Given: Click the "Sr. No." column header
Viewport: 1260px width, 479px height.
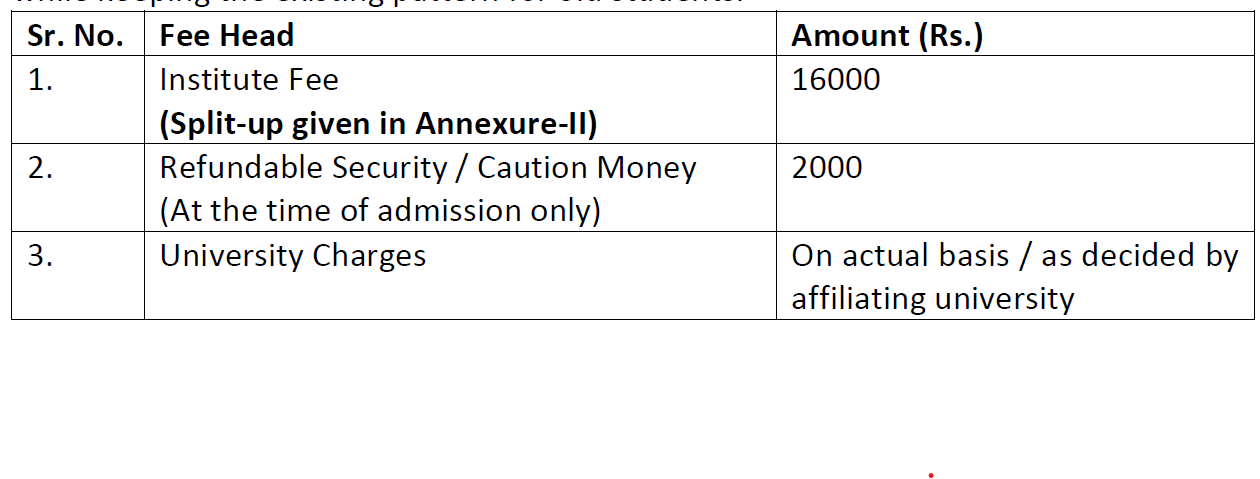Looking at the screenshot, I should (x=76, y=36).
